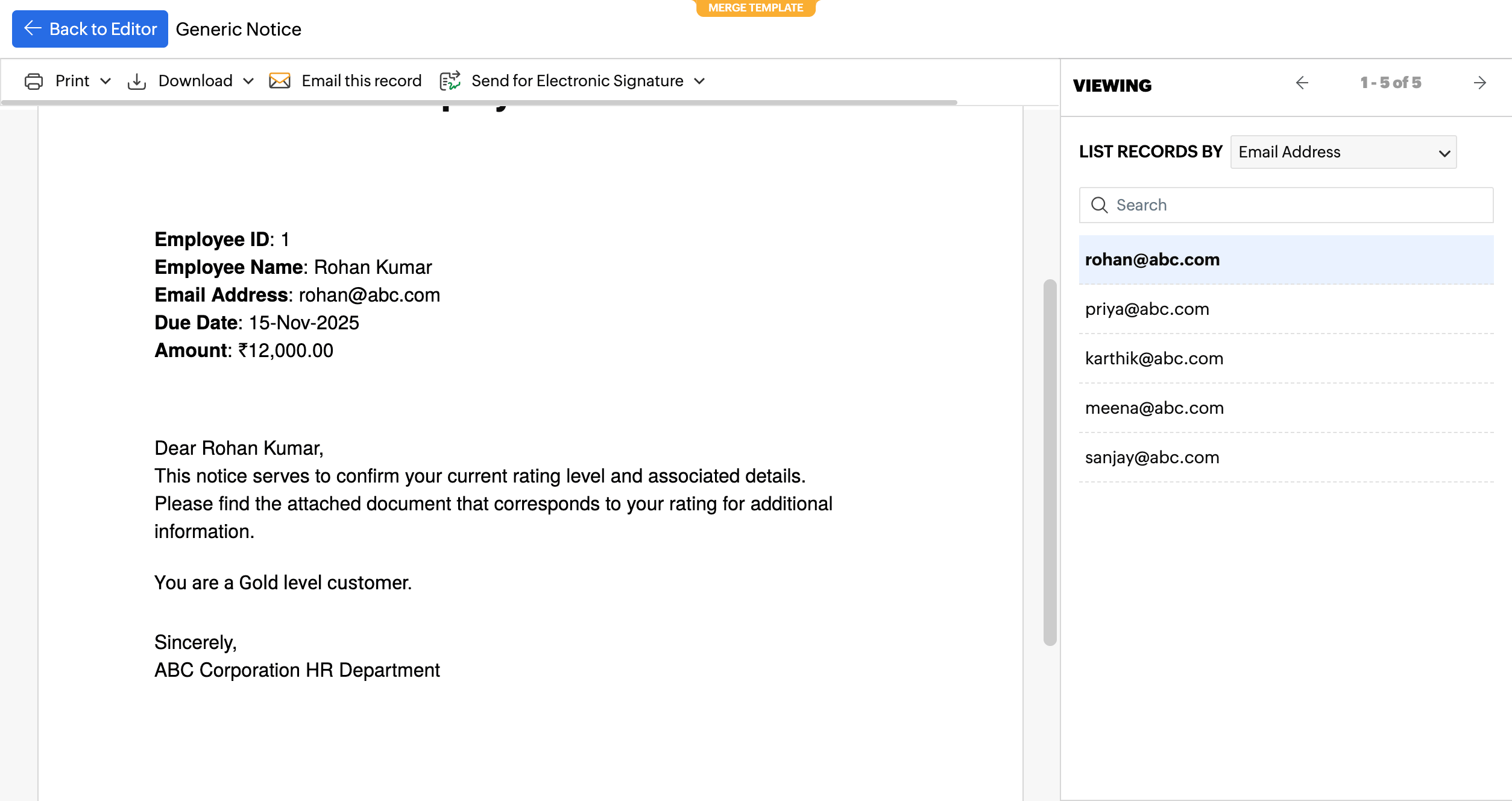Click the back arrow in Back to Editor
The width and height of the screenshot is (1512, 801).
(x=33, y=28)
